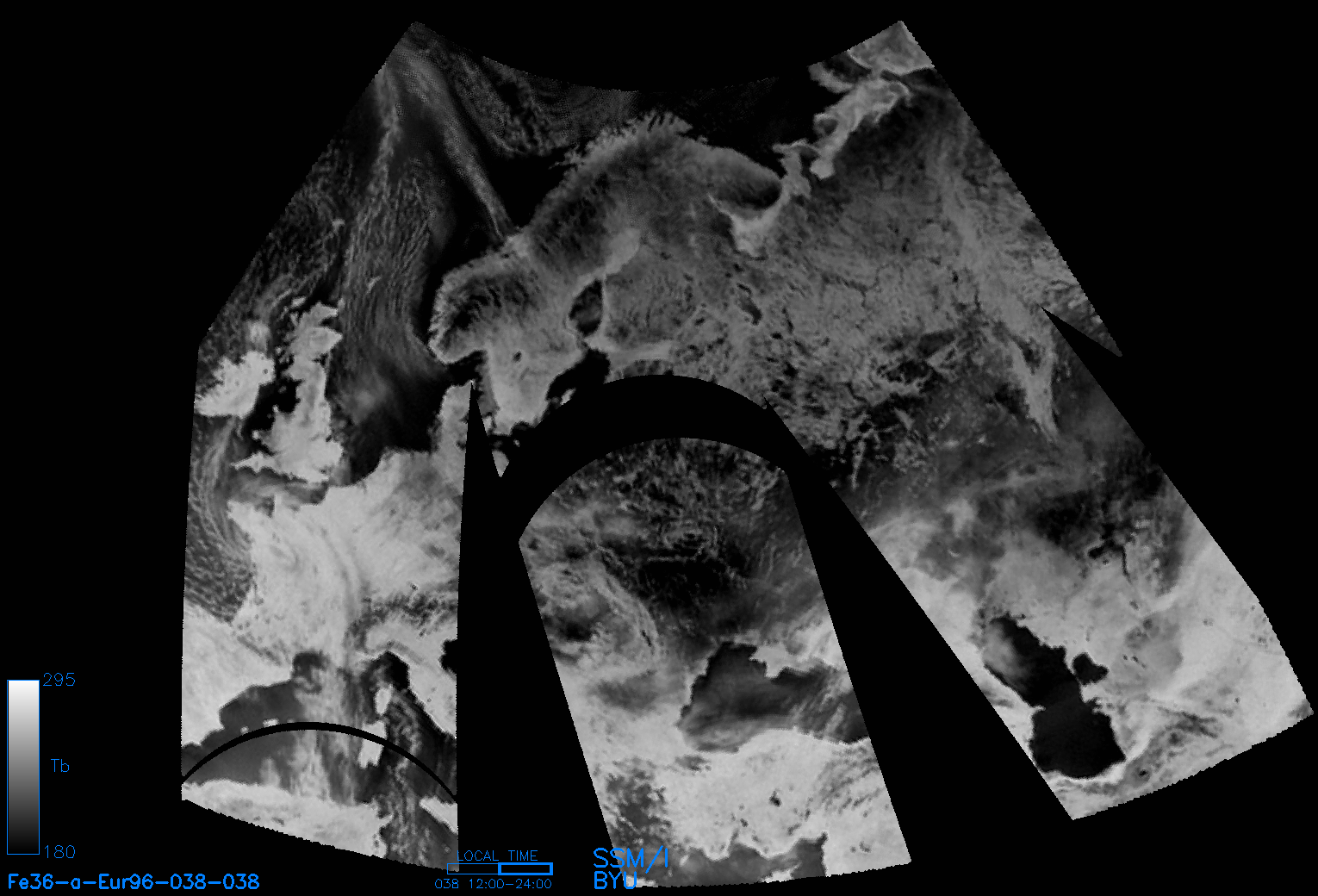Click the 295 maximum scale value
The height and width of the screenshot is (896, 1318).
pyautogui.click(x=59, y=680)
